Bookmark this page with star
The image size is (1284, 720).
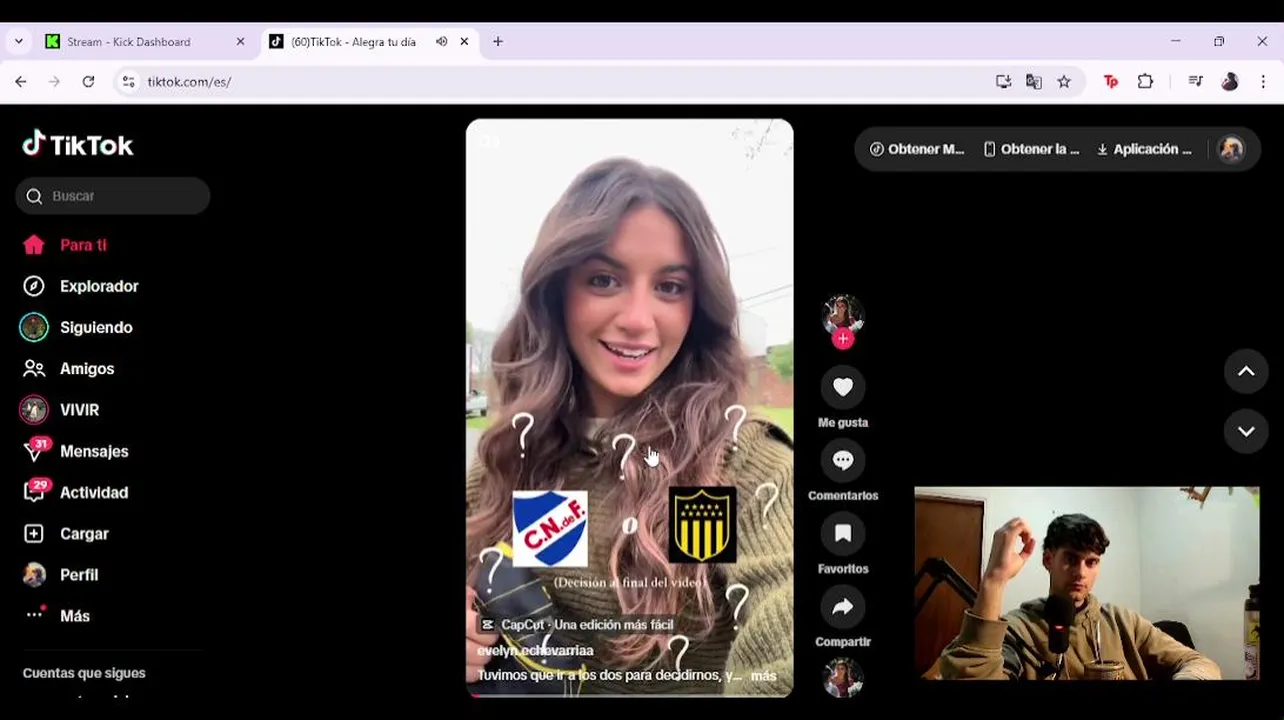(x=1064, y=82)
